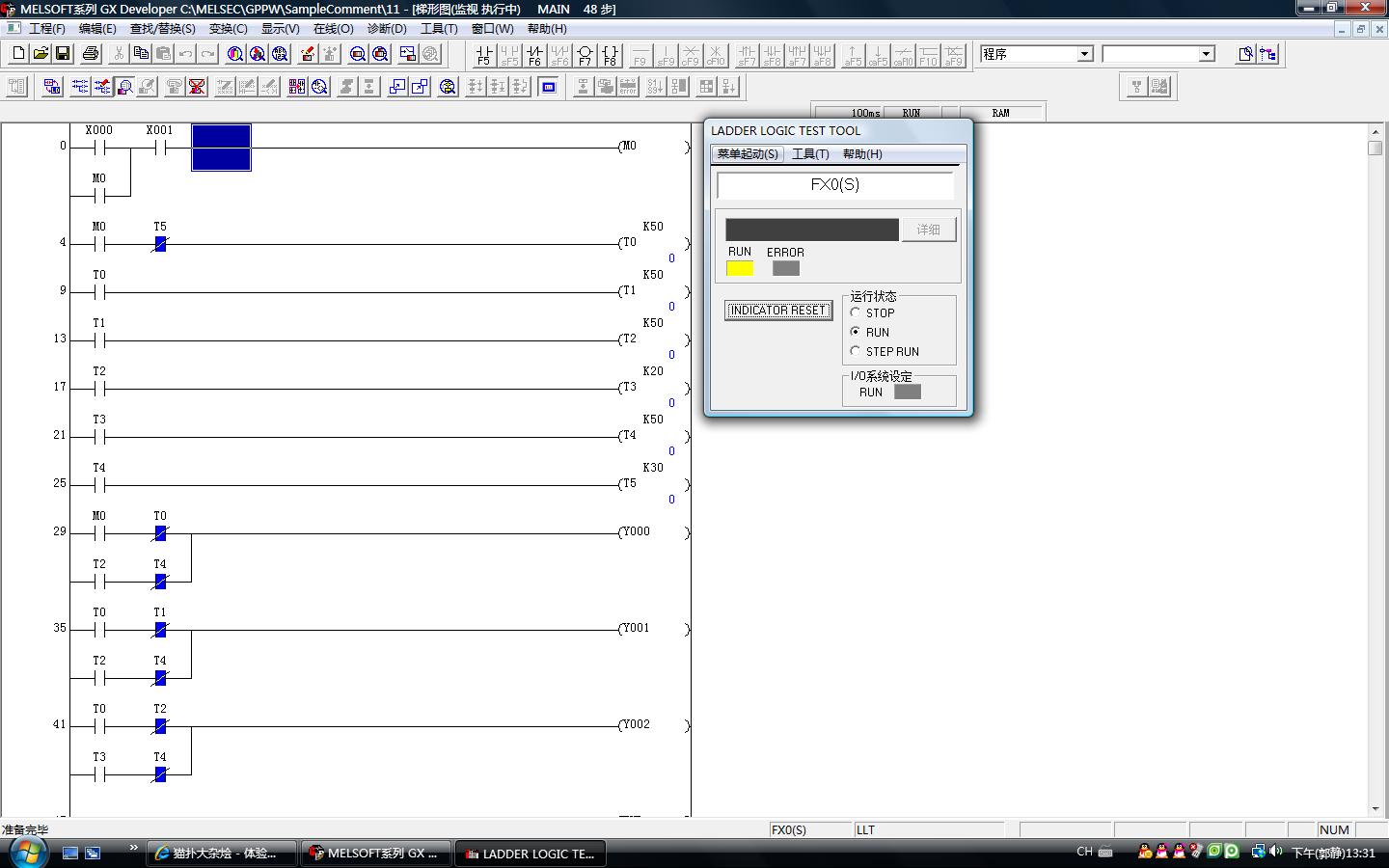Expand the 程序 dropdown in toolbar
Image resolution: width=1389 pixels, height=868 pixels.
(1085, 54)
